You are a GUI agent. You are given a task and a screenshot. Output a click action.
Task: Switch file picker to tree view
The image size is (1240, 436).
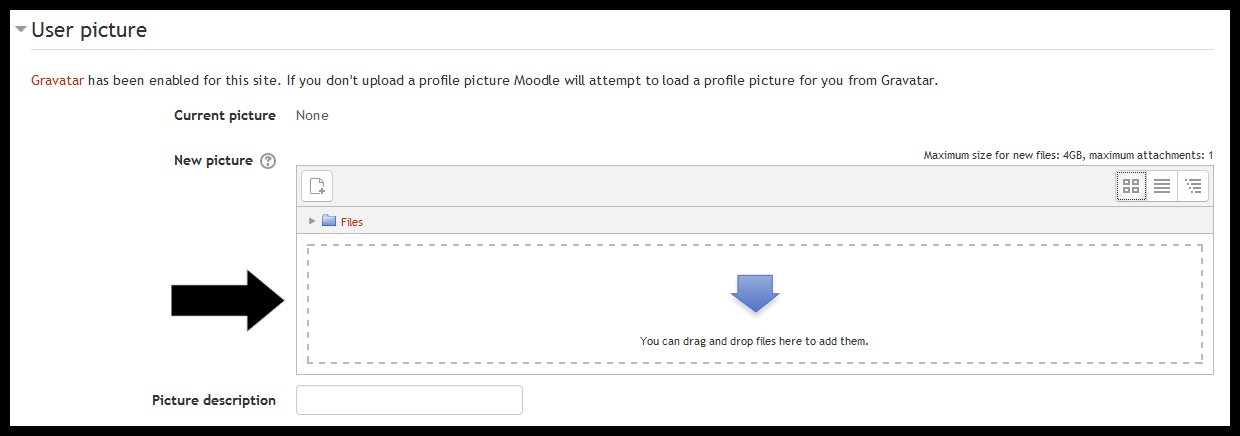1193,186
